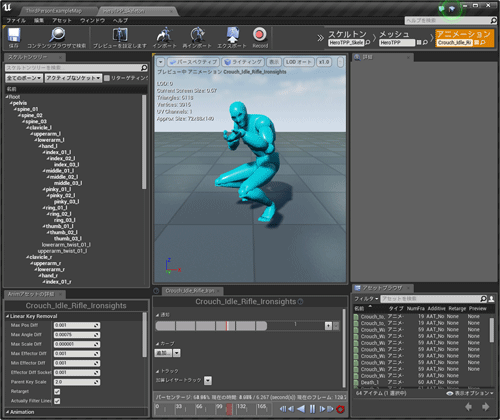The height and width of the screenshot is (420, 500).
Task: Switch to Animation (アニメーション) mode
Action: pyautogui.click(x=464, y=38)
